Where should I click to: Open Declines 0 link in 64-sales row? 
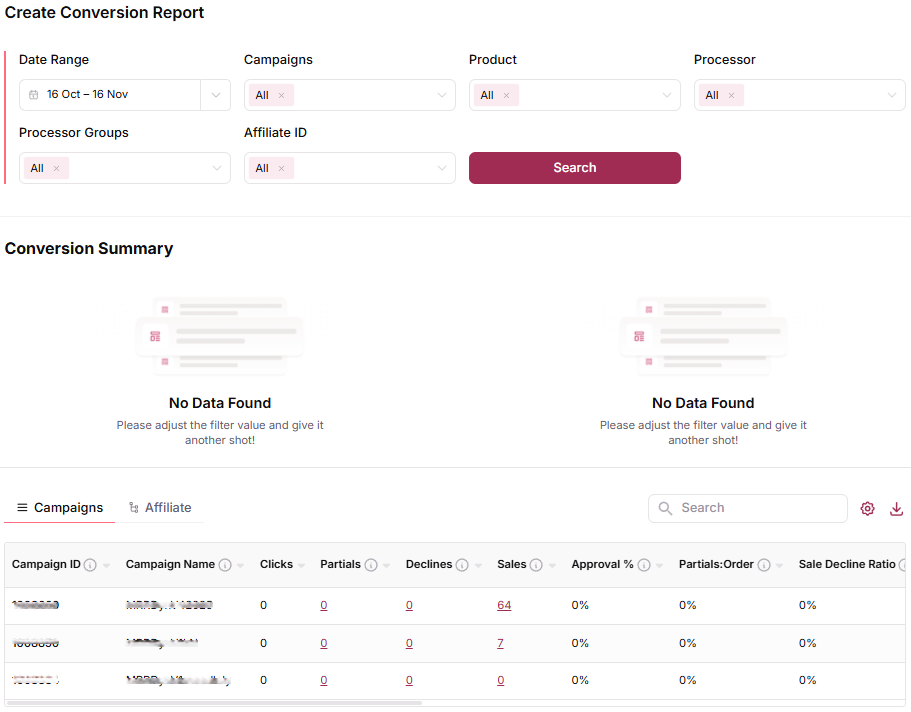click(409, 606)
